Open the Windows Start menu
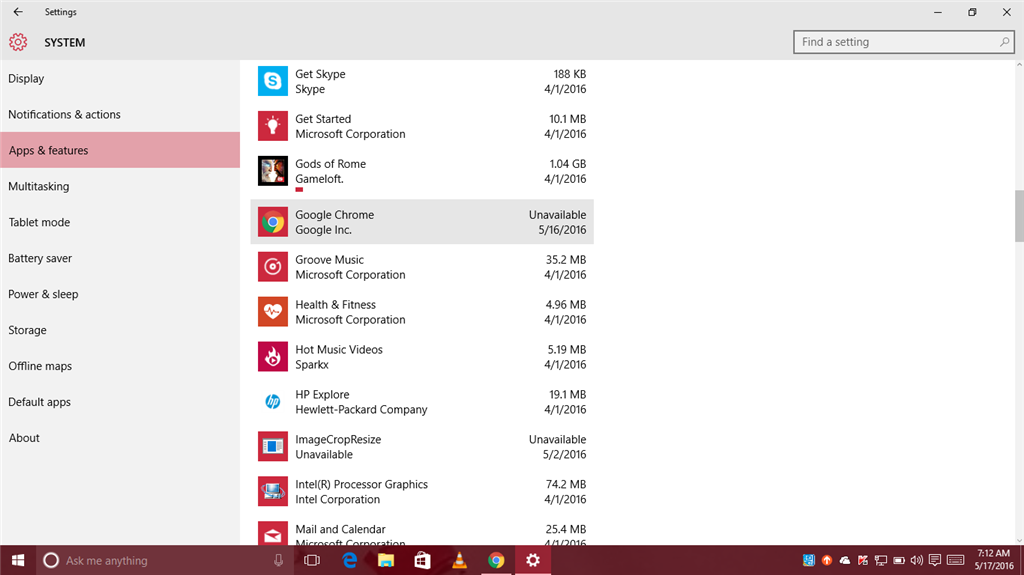 click(18, 561)
